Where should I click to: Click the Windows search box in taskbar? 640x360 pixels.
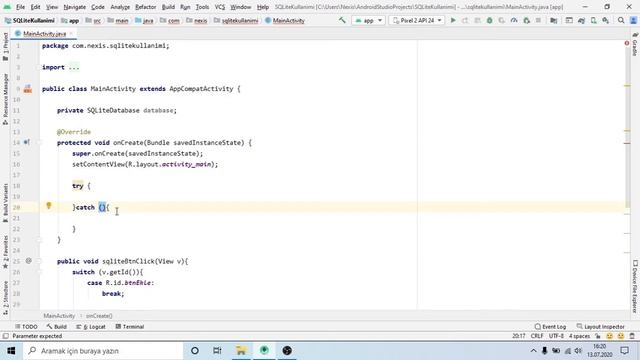click(x=103, y=351)
